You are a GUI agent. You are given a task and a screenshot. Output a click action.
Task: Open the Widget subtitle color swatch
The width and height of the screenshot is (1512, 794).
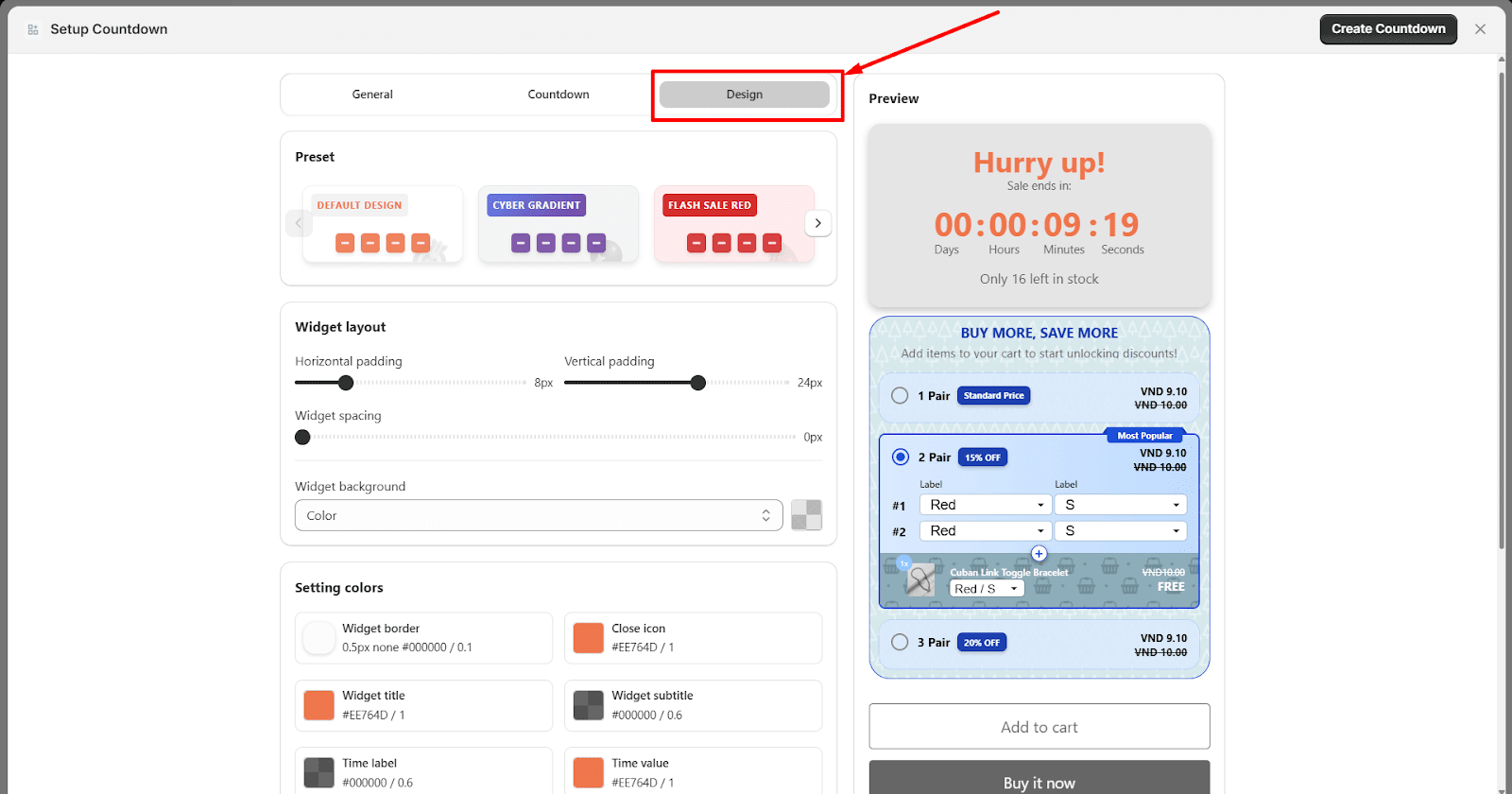(x=588, y=705)
